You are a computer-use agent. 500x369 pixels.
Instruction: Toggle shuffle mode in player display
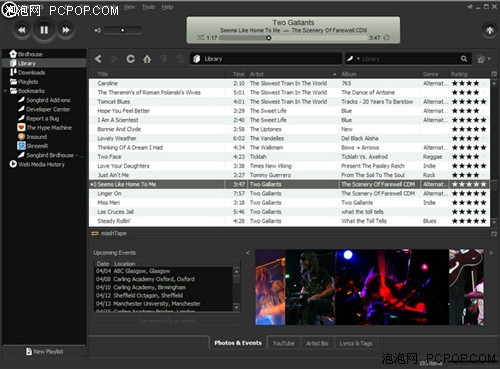click(200, 38)
